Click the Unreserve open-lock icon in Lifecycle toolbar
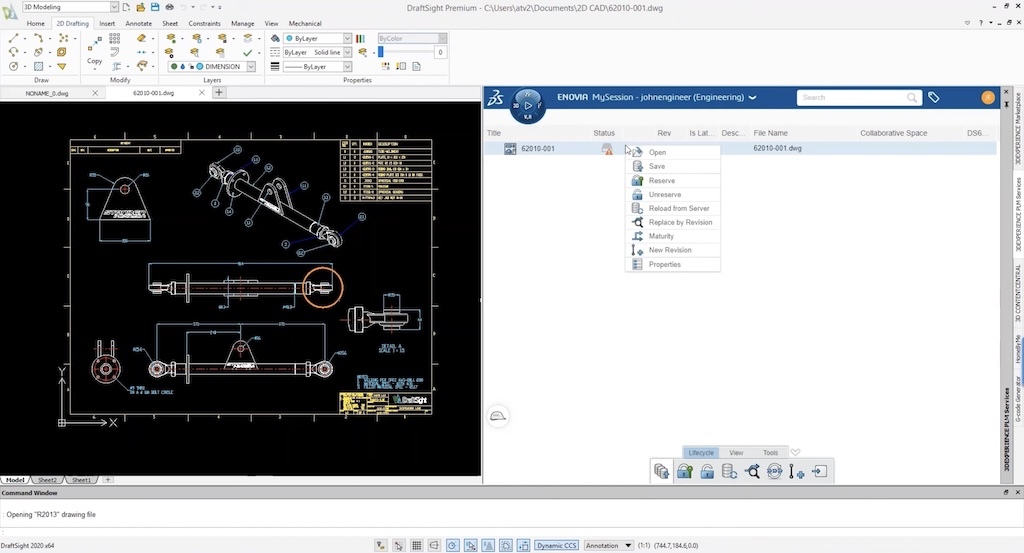Viewport: 1024px width, 553px height. (707, 472)
